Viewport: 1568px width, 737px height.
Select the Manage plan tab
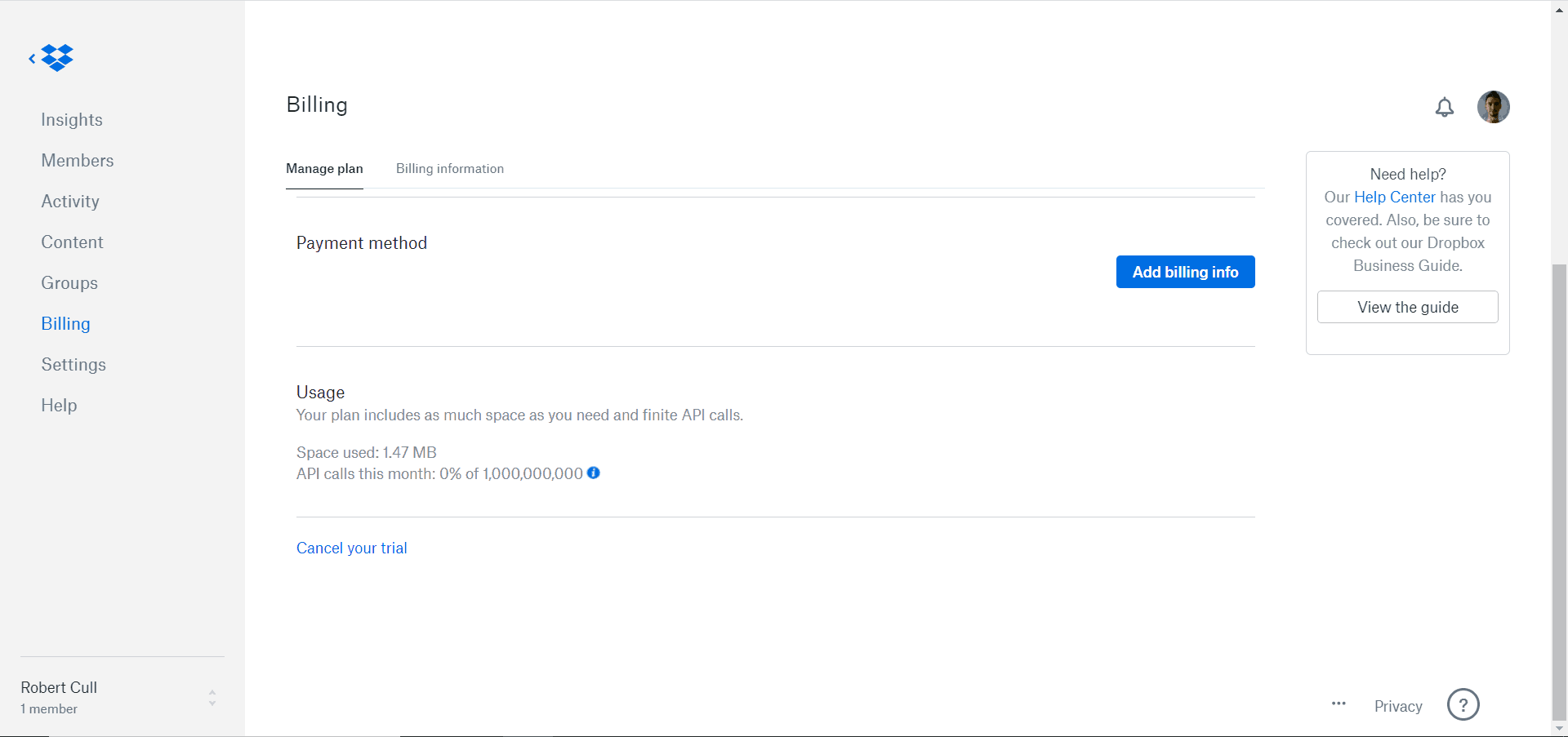[x=324, y=169]
